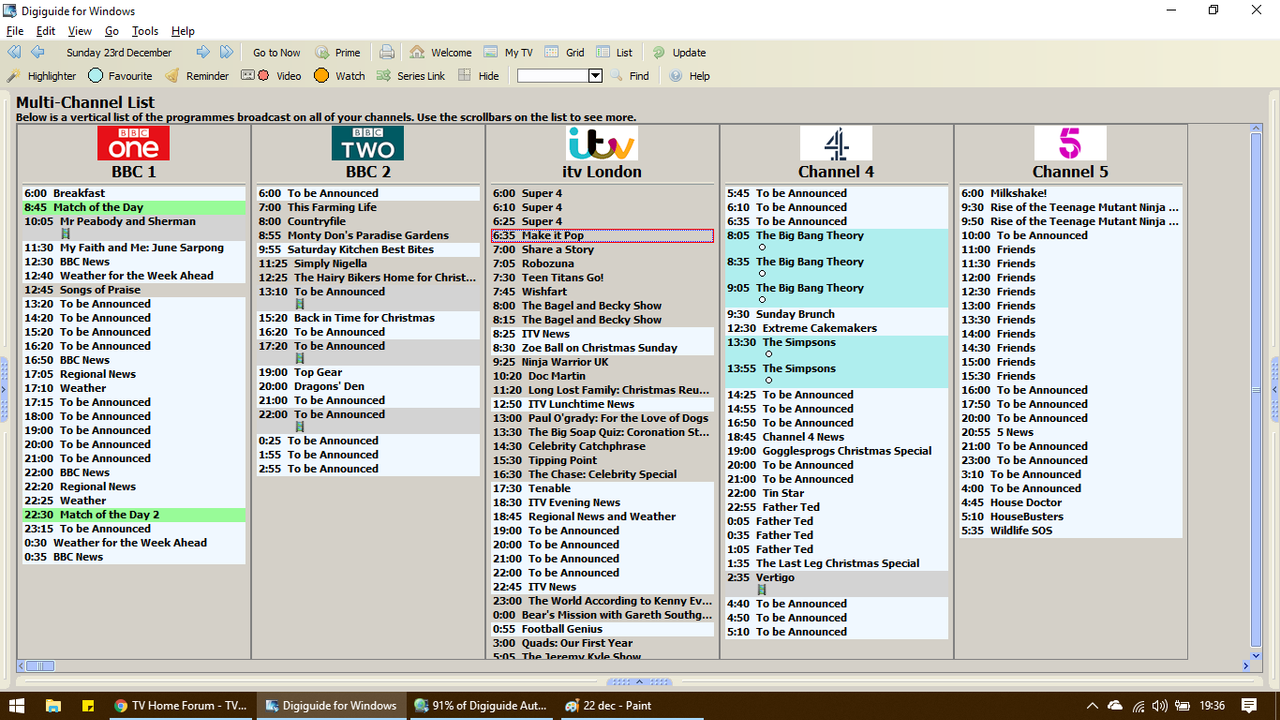Click the Sunday 23rd December date label
This screenshot has height=720, width=1280.
coord(119,53)
